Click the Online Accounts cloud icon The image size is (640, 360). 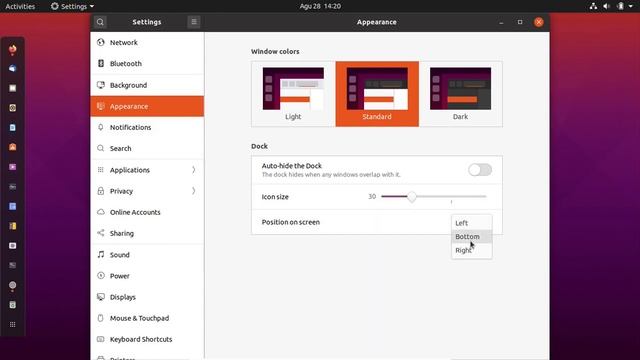pos(101,212)
